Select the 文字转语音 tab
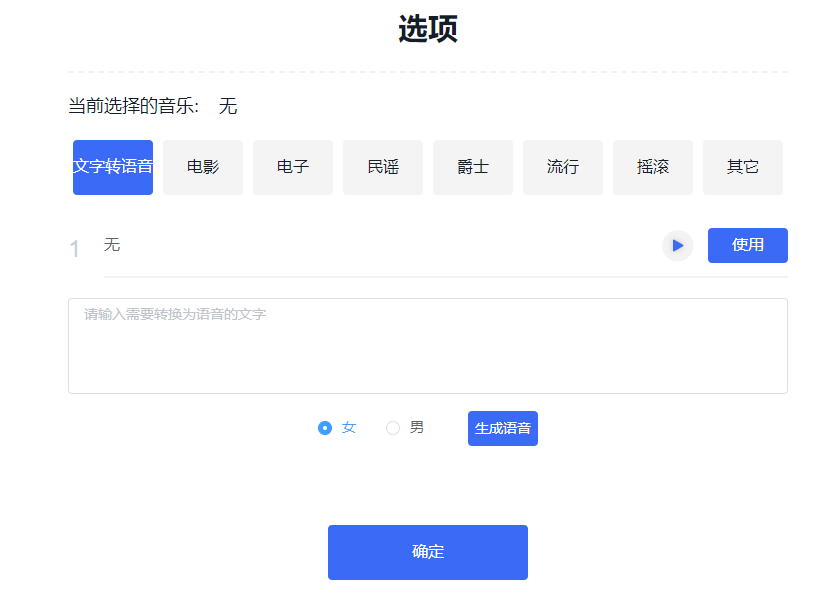 coord(112,166)
